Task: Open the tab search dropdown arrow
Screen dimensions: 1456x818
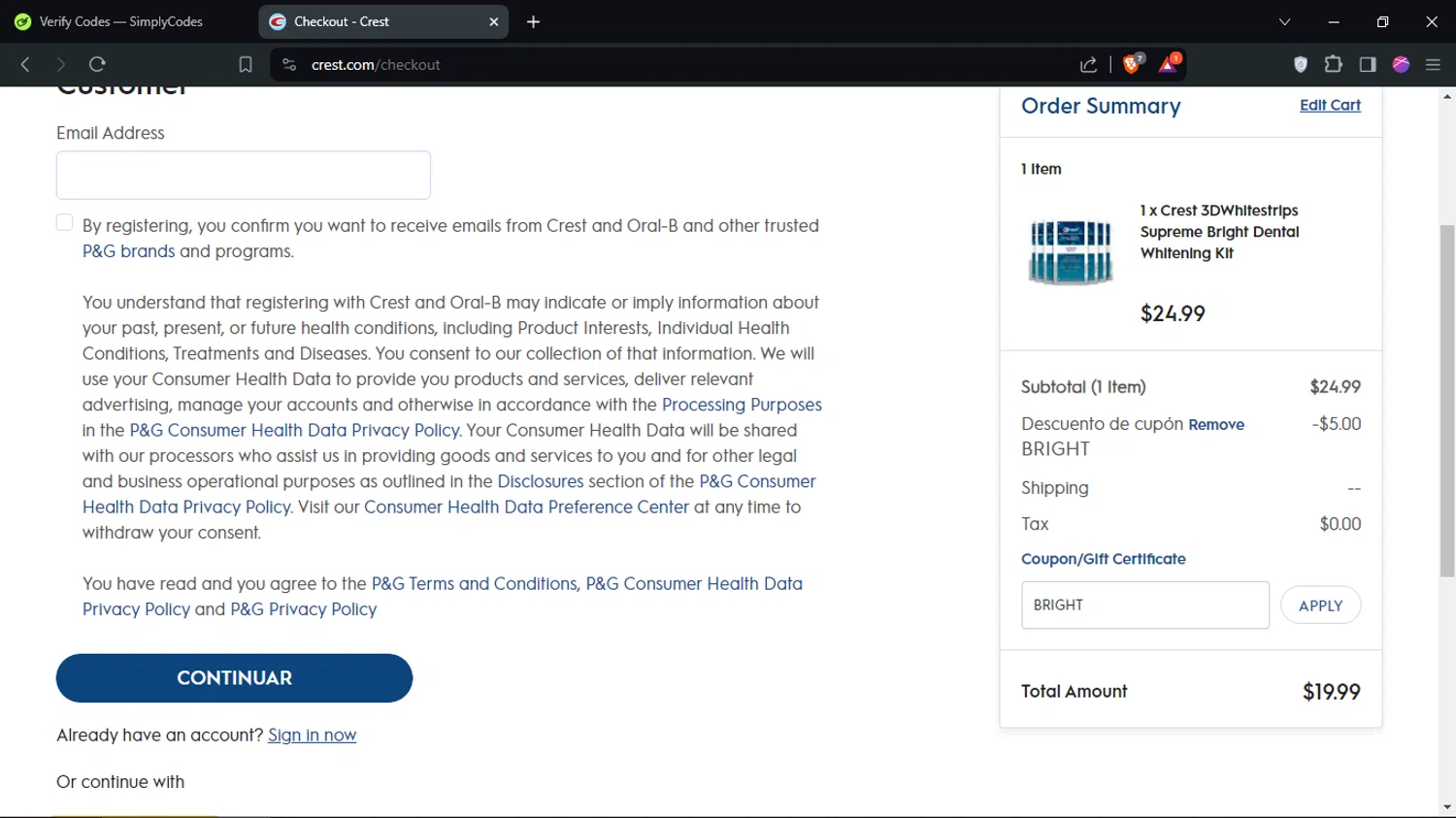Action: pyautogui.click(x=1284, y=21)
